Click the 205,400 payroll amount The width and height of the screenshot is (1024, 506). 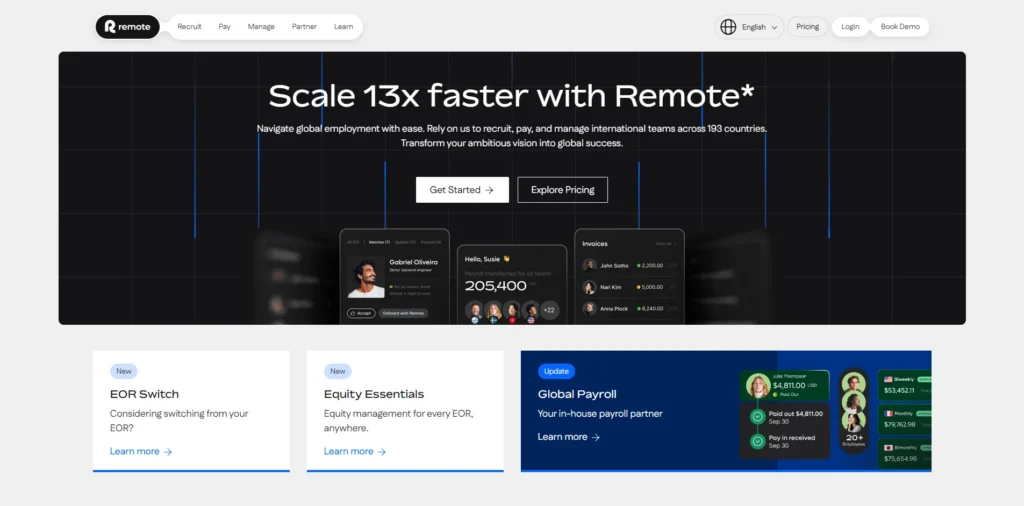pos(496,286)
